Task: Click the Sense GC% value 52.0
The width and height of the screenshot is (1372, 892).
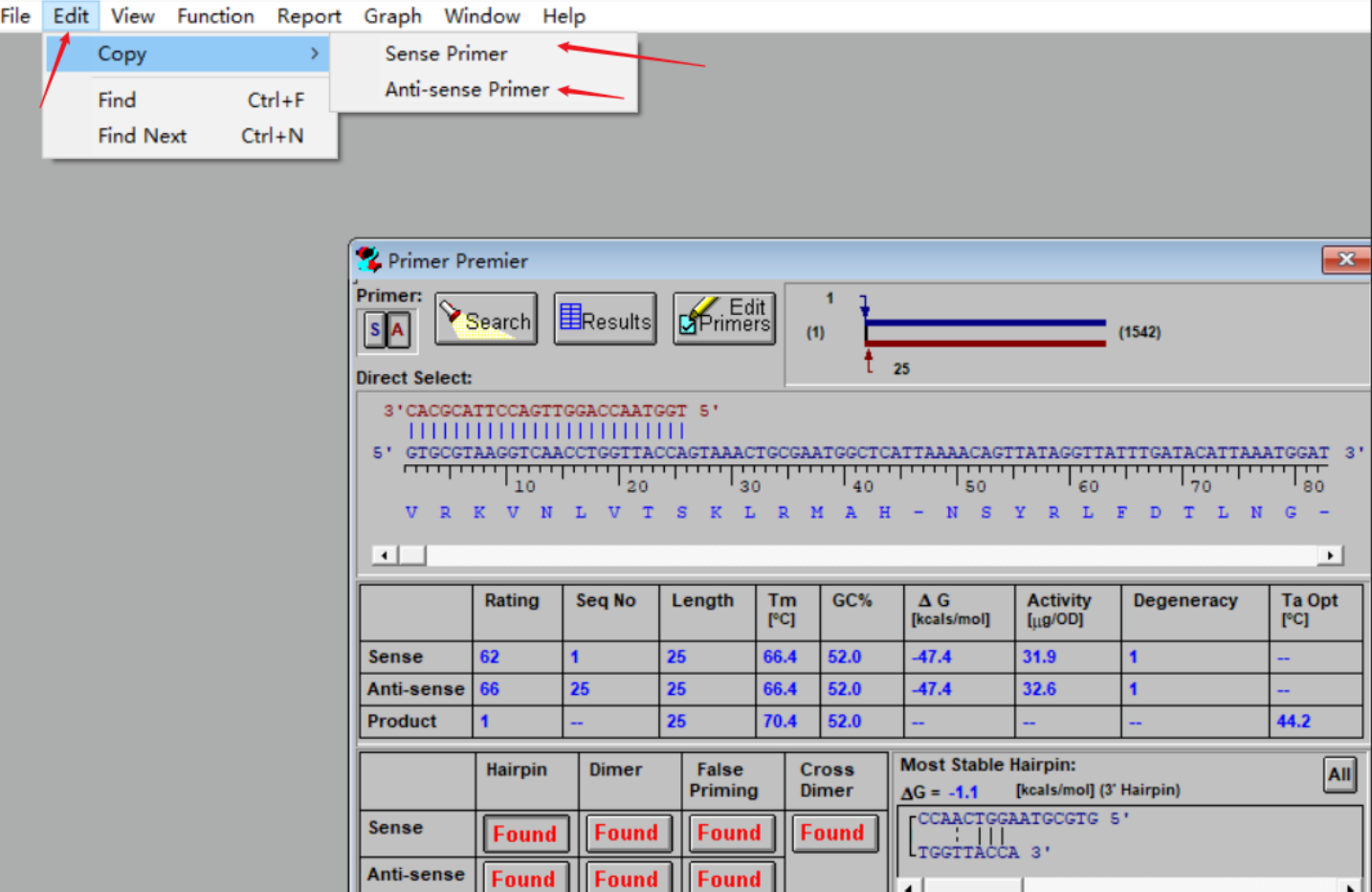Action: 844,657
